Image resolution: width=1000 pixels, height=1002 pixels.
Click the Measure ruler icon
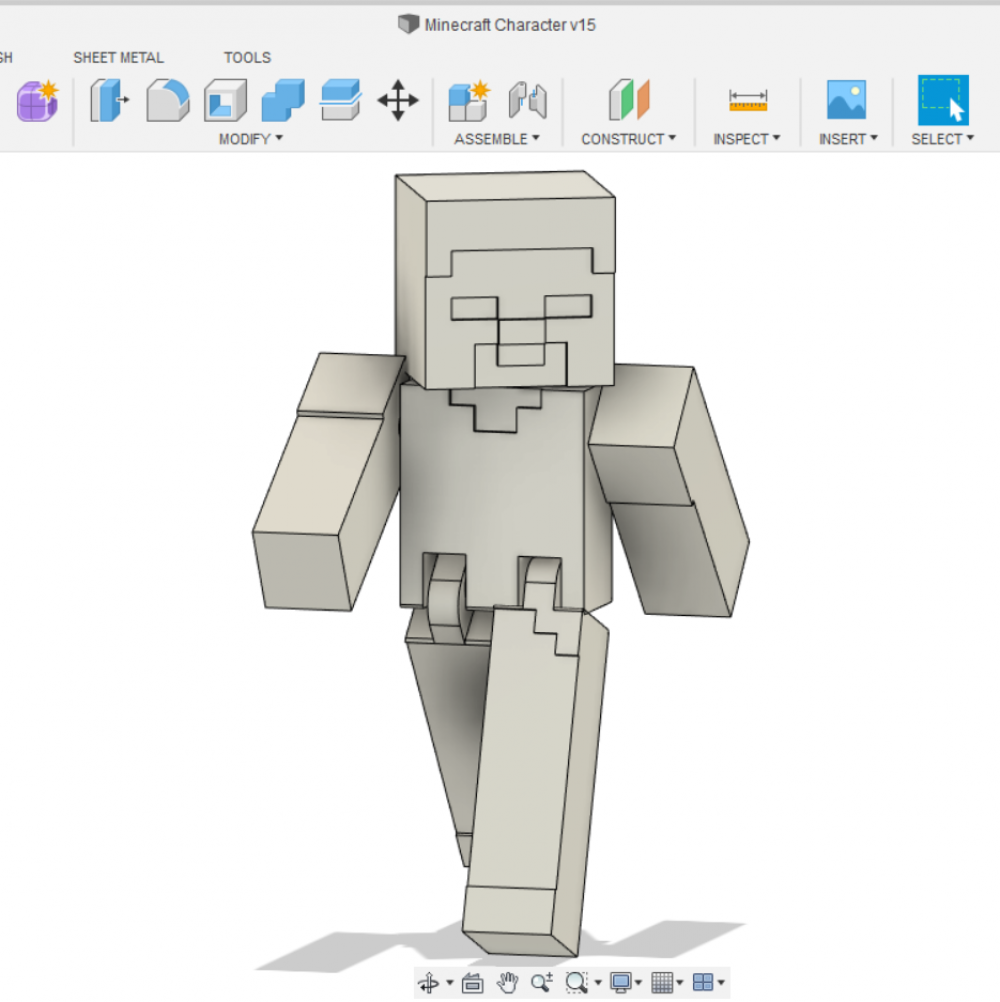coord(748,100)
